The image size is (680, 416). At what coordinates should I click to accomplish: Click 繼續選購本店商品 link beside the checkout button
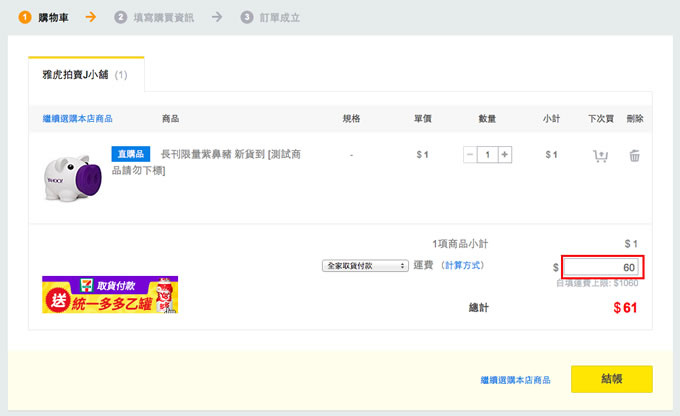tap(515, 380)
